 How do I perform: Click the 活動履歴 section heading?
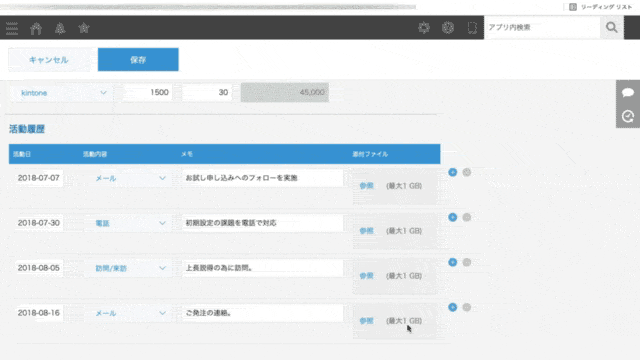27,129
